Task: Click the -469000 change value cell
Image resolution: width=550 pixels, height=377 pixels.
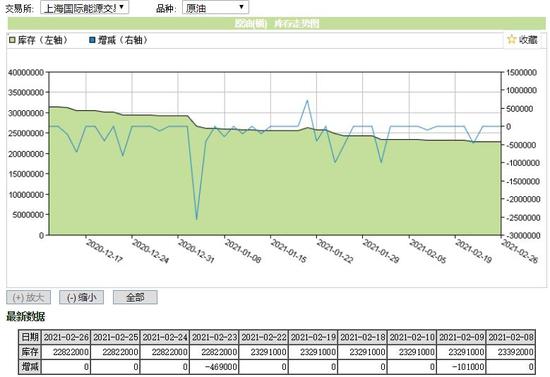Action: (214, 367)
